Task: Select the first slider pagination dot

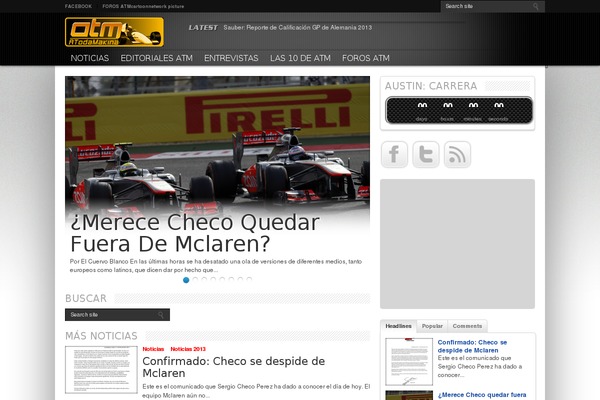Action: (x=186, y=280)
